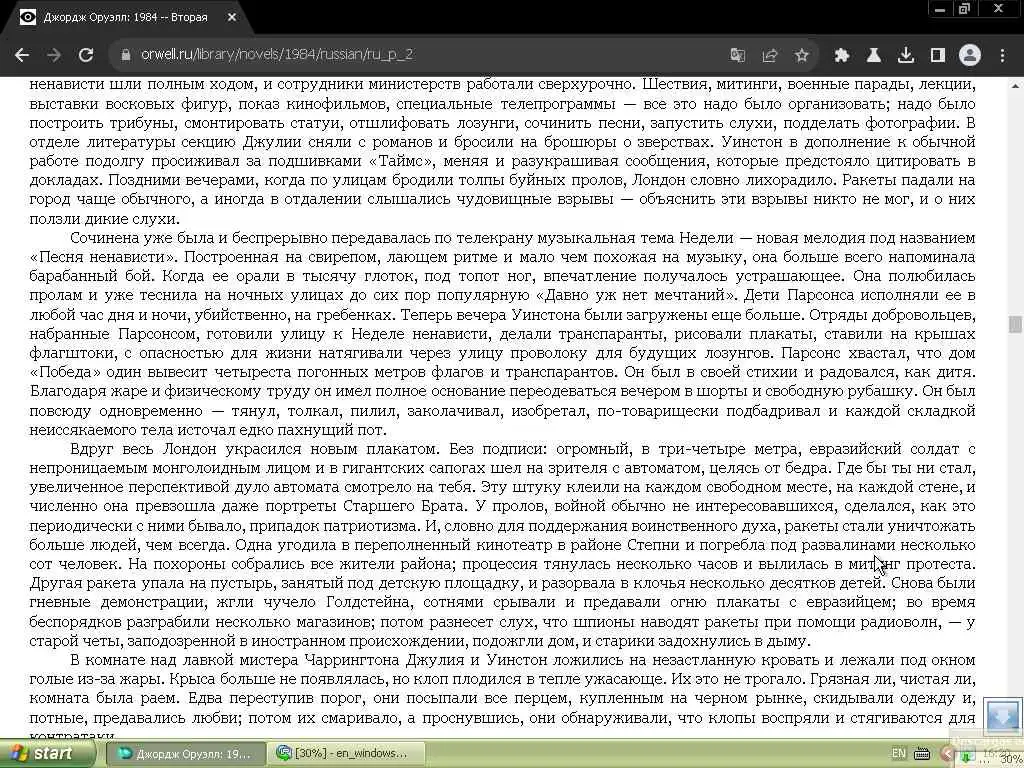Image resolution: width=1024 pixels, height=768 pixels.
Task: Open the profile avatar menu
Action: coord(970,55)
